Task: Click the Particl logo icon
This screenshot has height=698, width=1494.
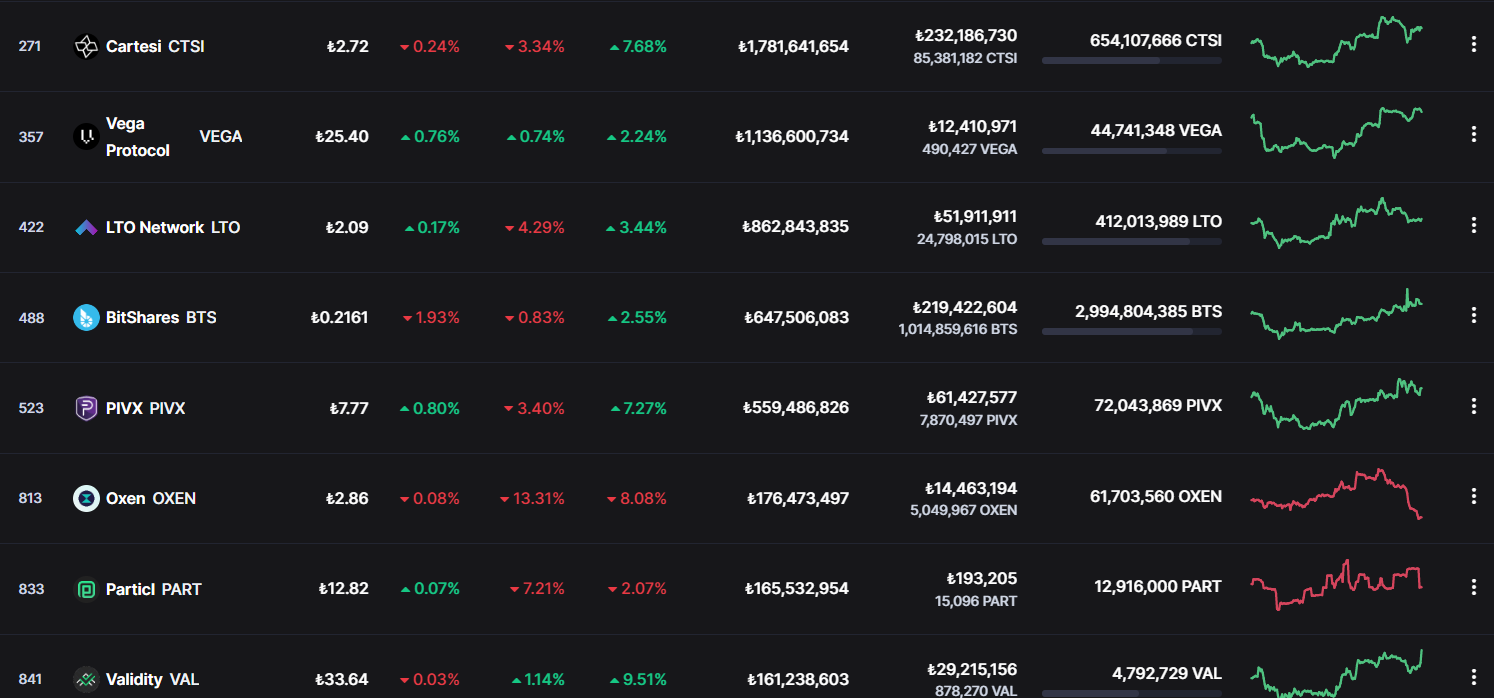Action: [87, 589]
